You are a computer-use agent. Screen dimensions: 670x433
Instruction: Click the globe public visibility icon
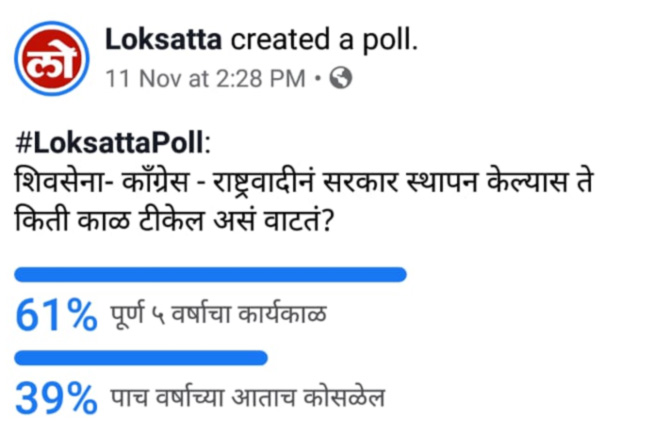coord(340,79)
